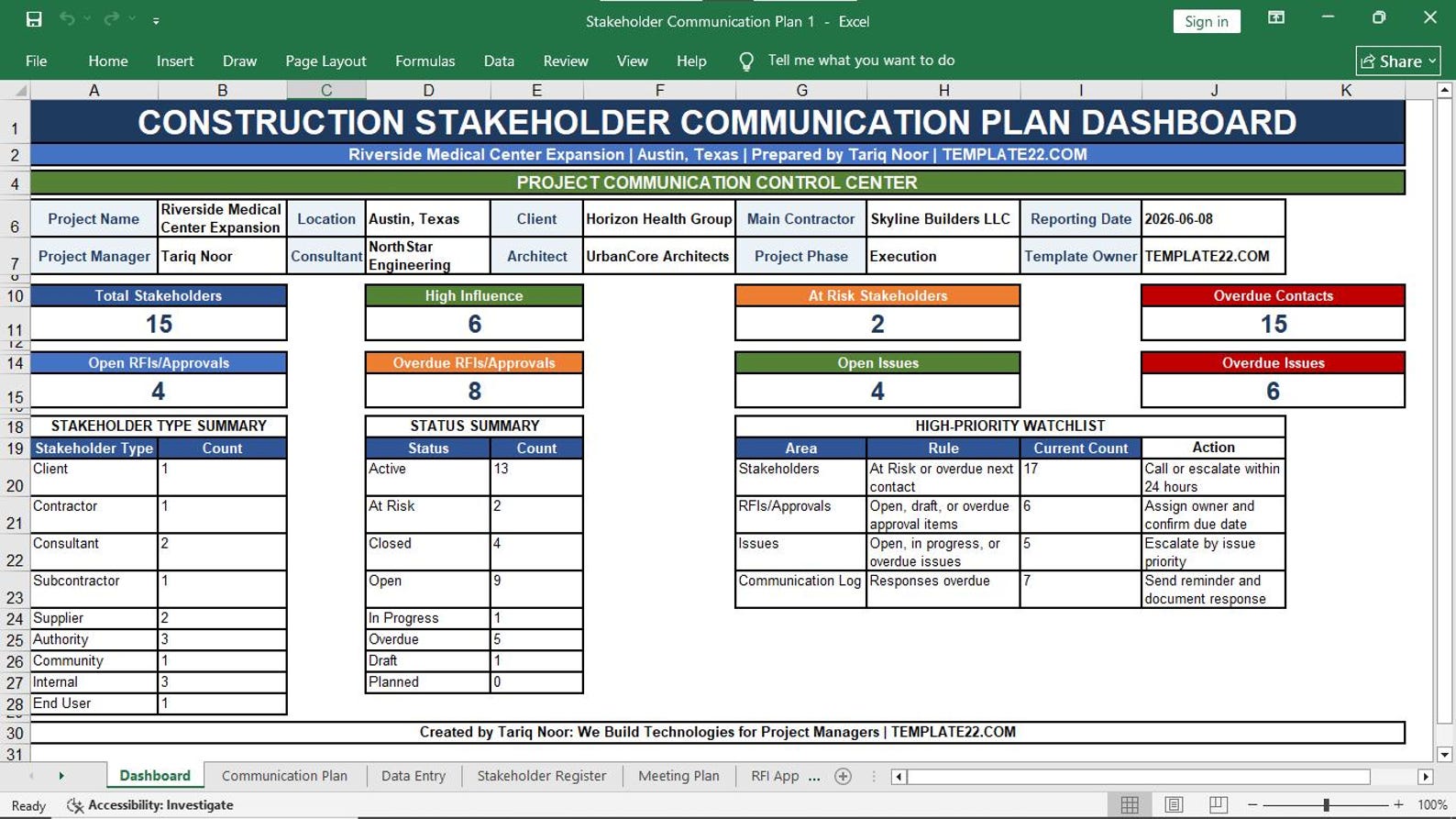Select the In Progress status cell
This screenshot has width=1456, height=819.
[x=427, y=618]
